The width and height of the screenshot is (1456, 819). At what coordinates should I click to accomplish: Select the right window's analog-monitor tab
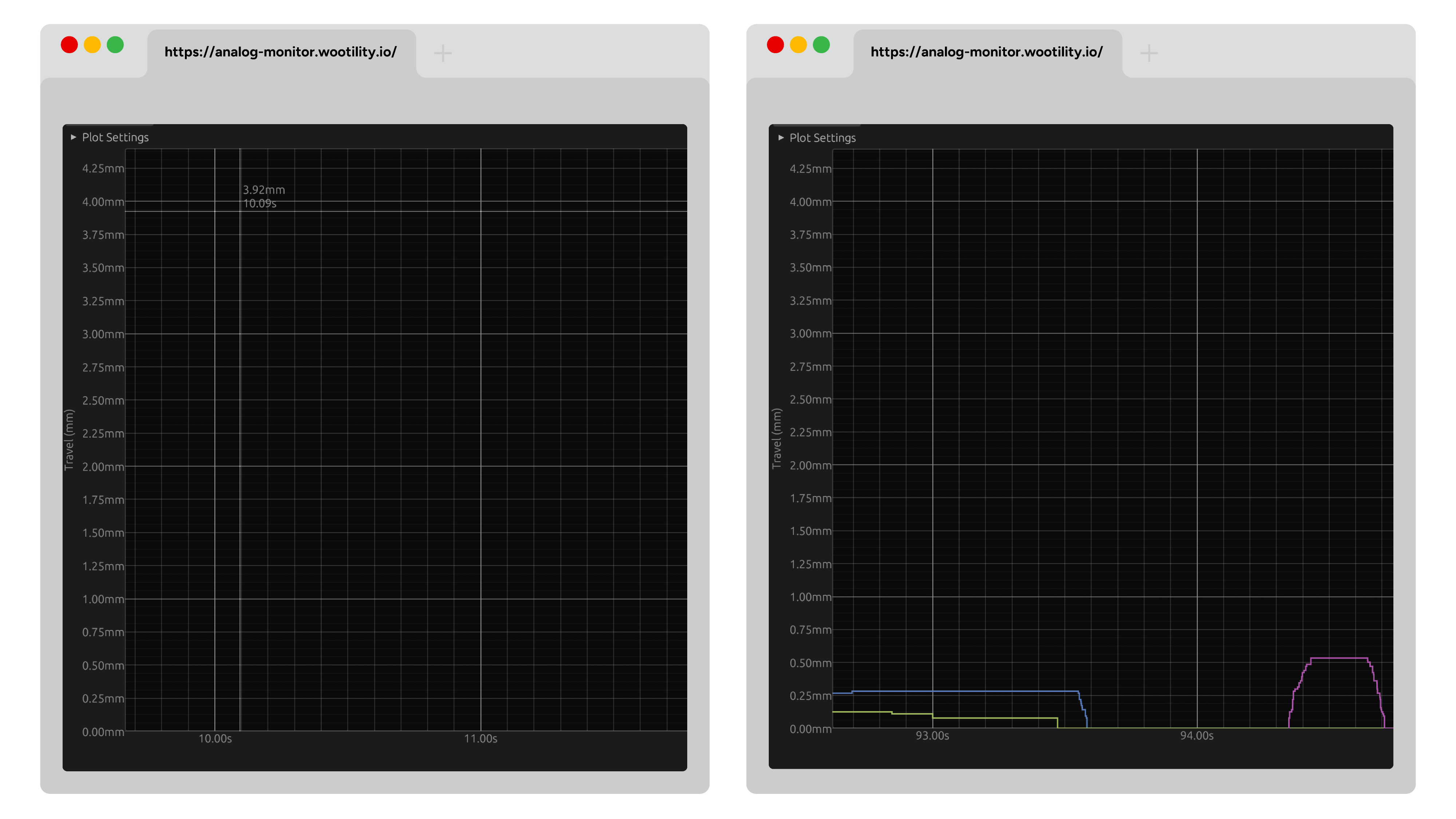(986, 52)
